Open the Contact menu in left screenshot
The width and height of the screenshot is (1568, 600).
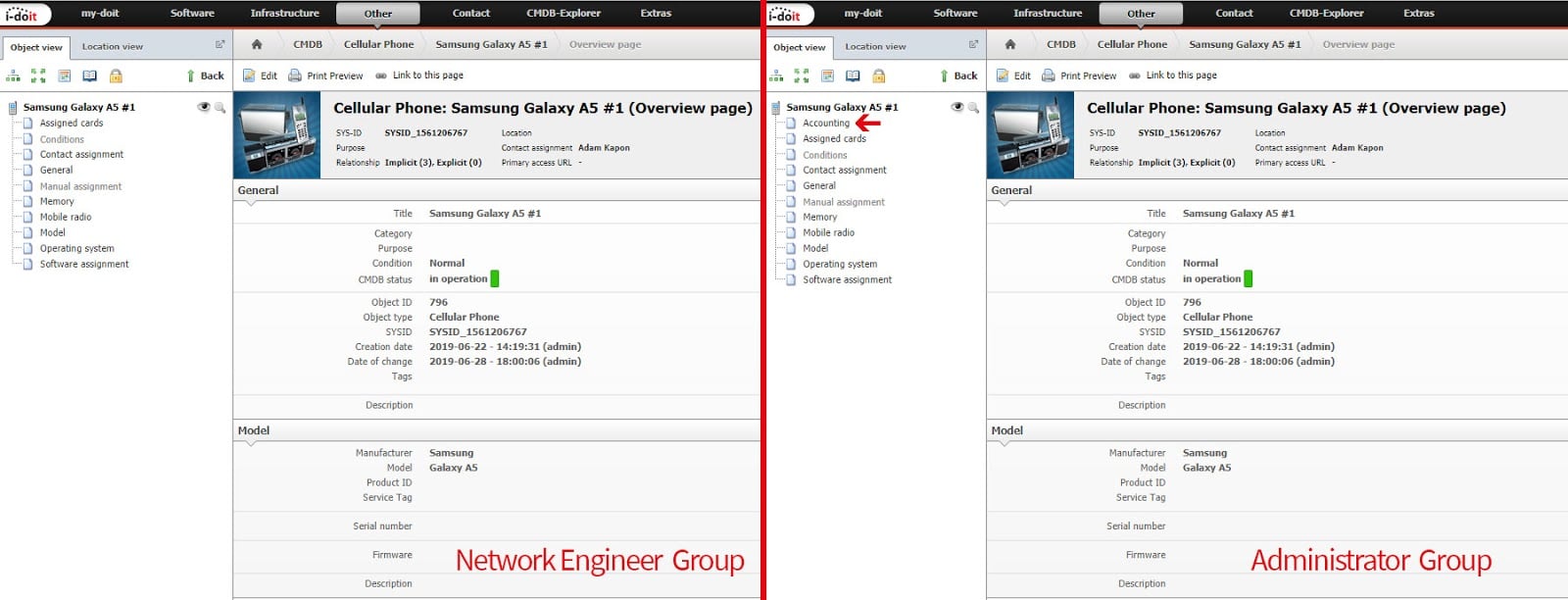coord(471,14)
